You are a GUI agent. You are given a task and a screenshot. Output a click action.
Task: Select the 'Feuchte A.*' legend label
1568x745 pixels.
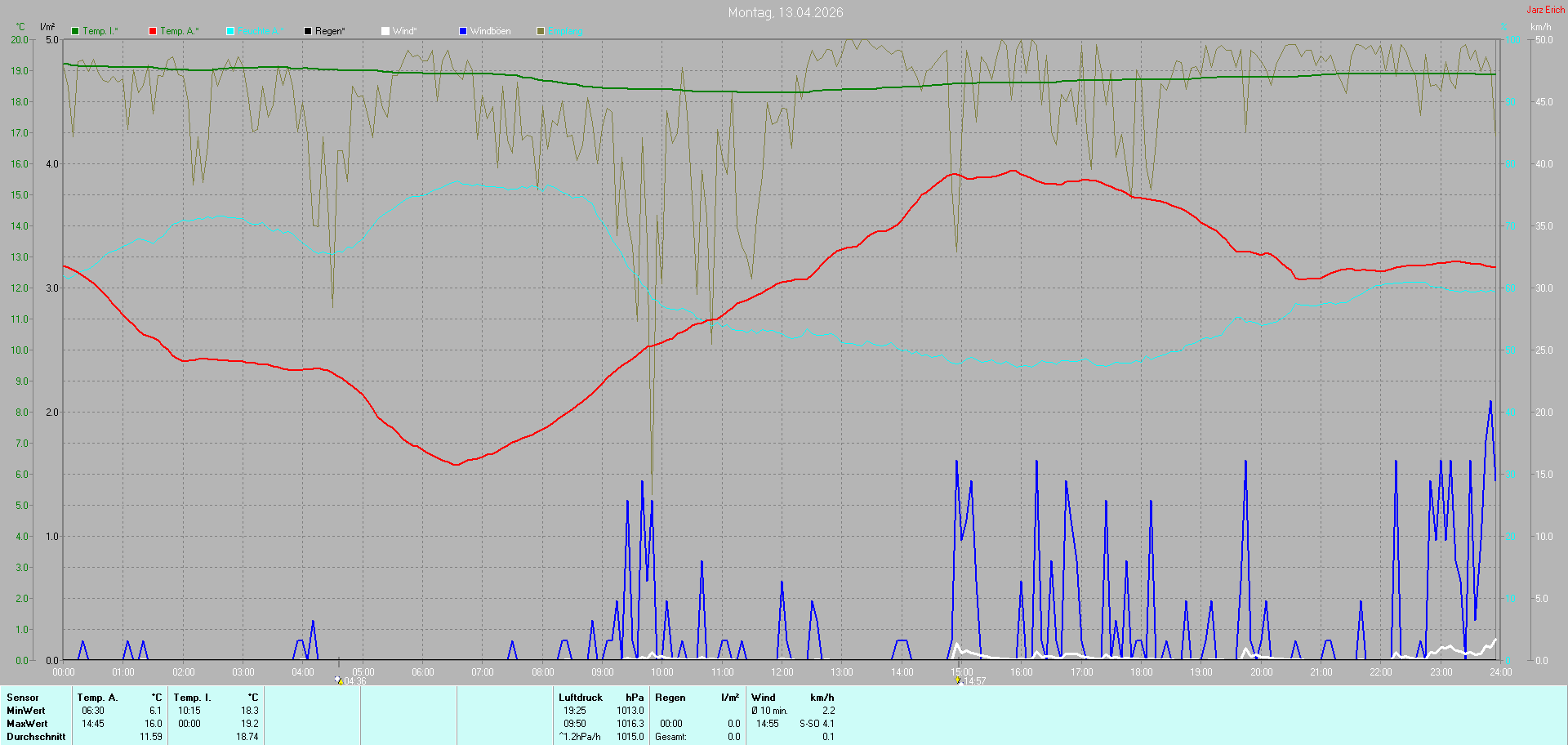261,31
